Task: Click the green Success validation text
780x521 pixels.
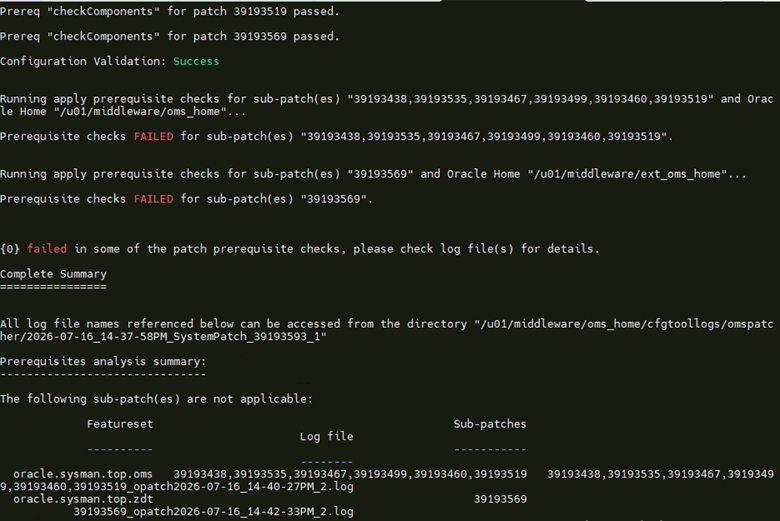Action: click(x=196, y=61)
